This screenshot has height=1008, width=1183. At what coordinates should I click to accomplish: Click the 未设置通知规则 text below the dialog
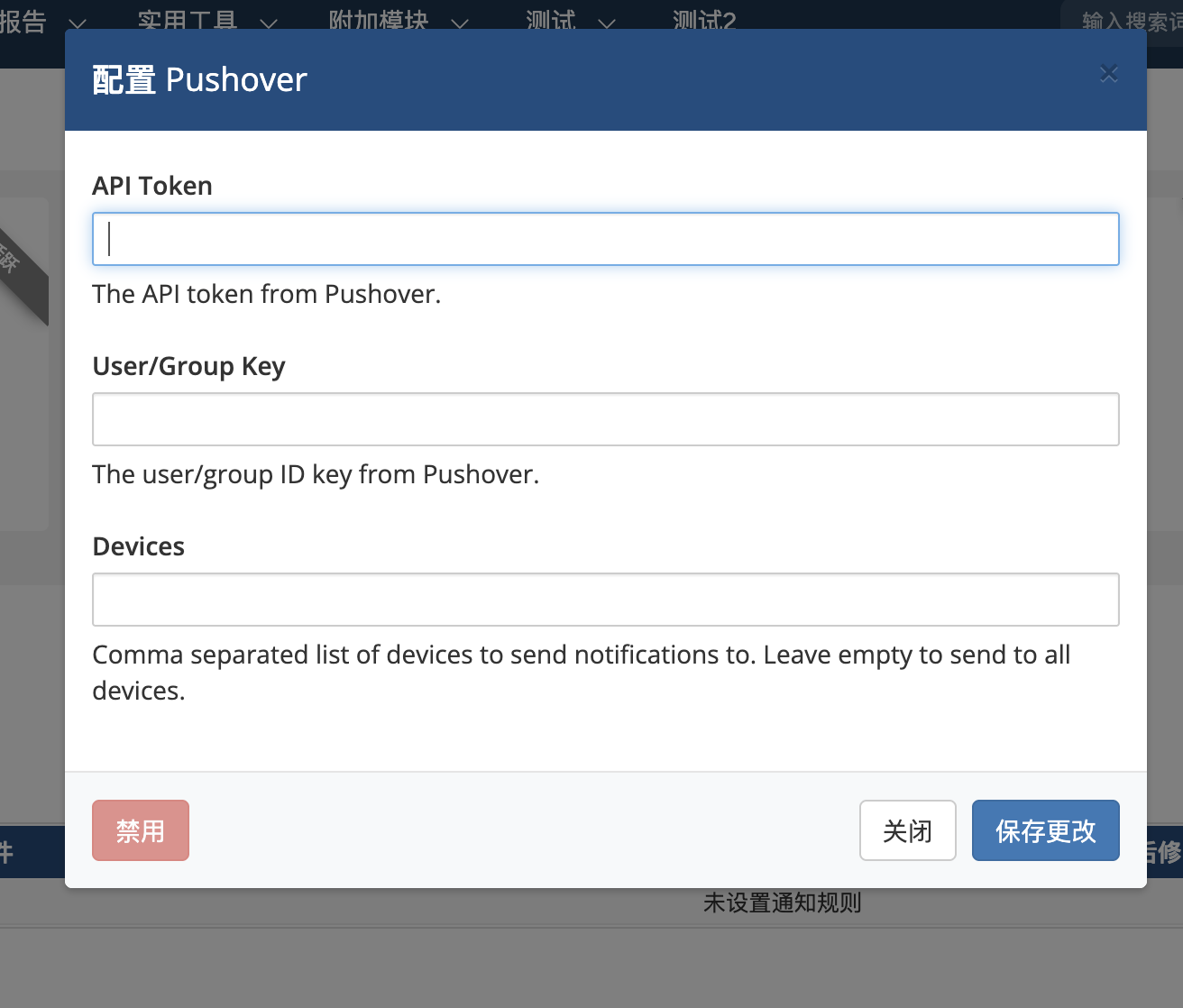pyautogui.click(x=781, y=903)
